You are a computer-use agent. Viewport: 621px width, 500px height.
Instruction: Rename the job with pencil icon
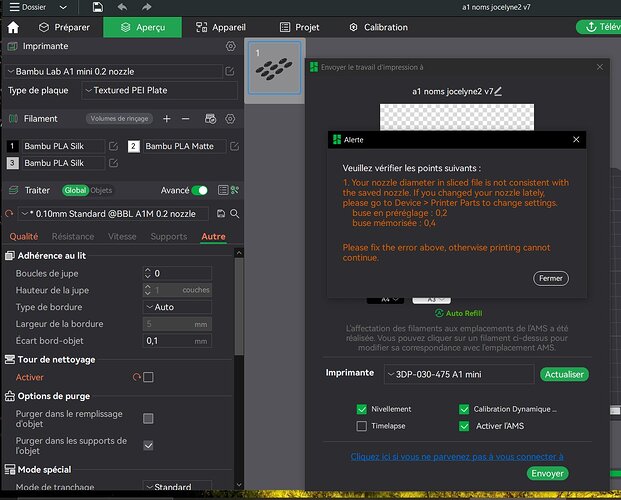[498, 92]
